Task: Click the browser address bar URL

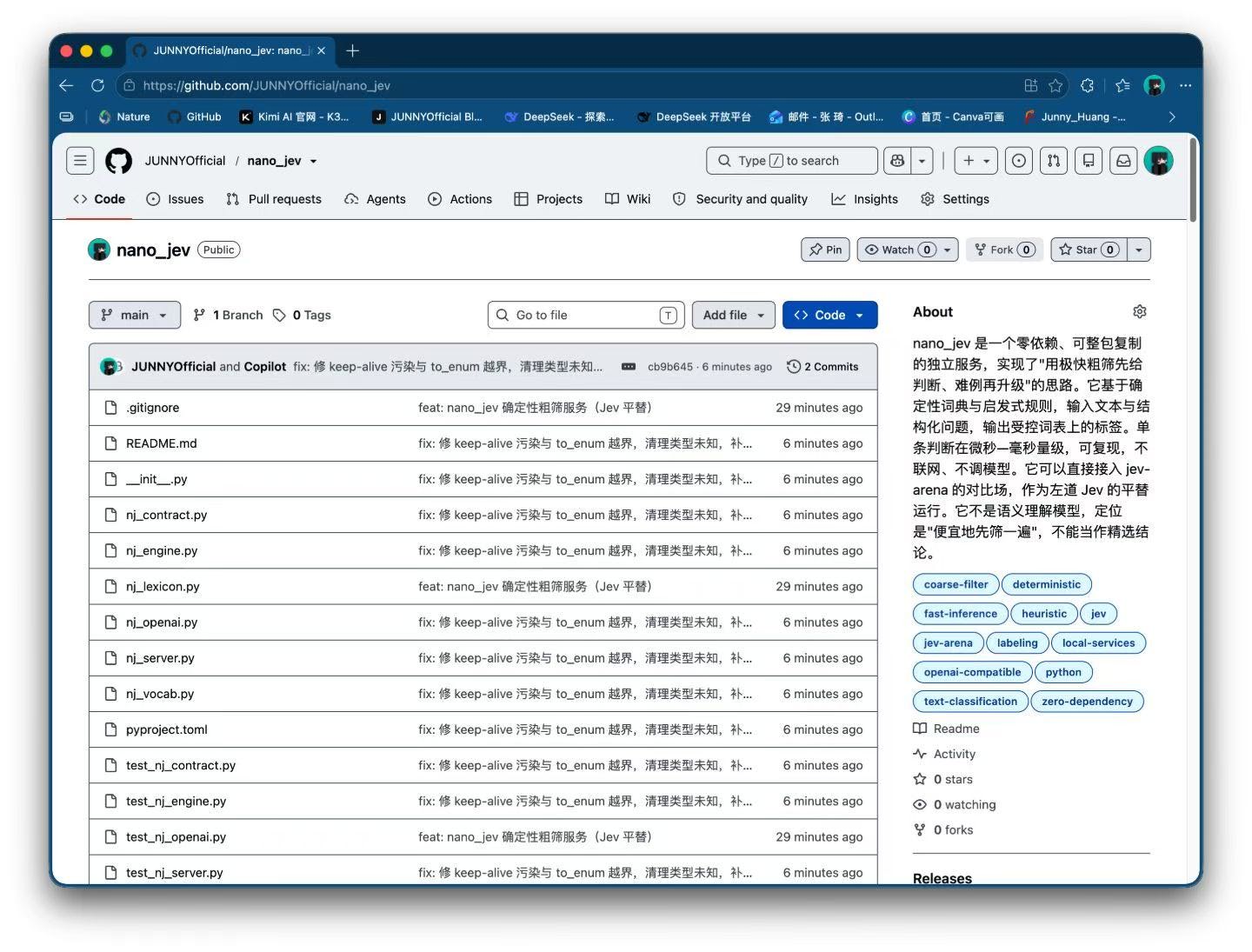Action: 267,85
